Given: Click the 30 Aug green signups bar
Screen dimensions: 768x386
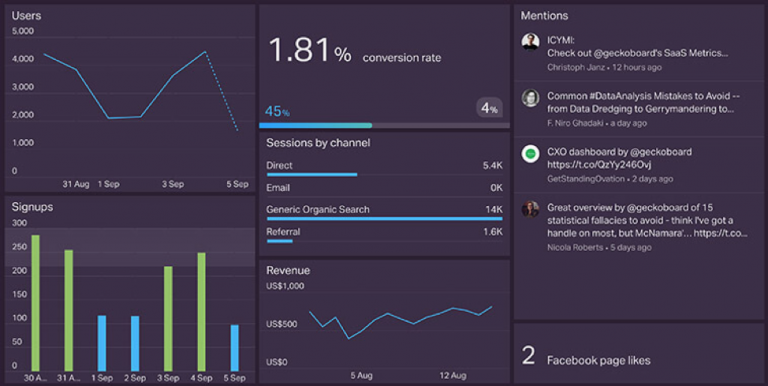Looking at the screenshot, I should (35, 303).
